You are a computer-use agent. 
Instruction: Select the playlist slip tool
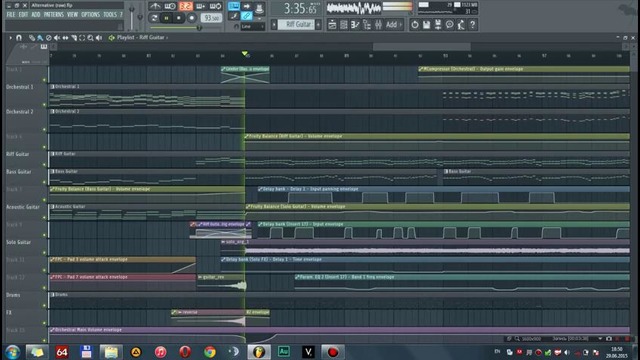pyautogui.click(x=65, y=38)
